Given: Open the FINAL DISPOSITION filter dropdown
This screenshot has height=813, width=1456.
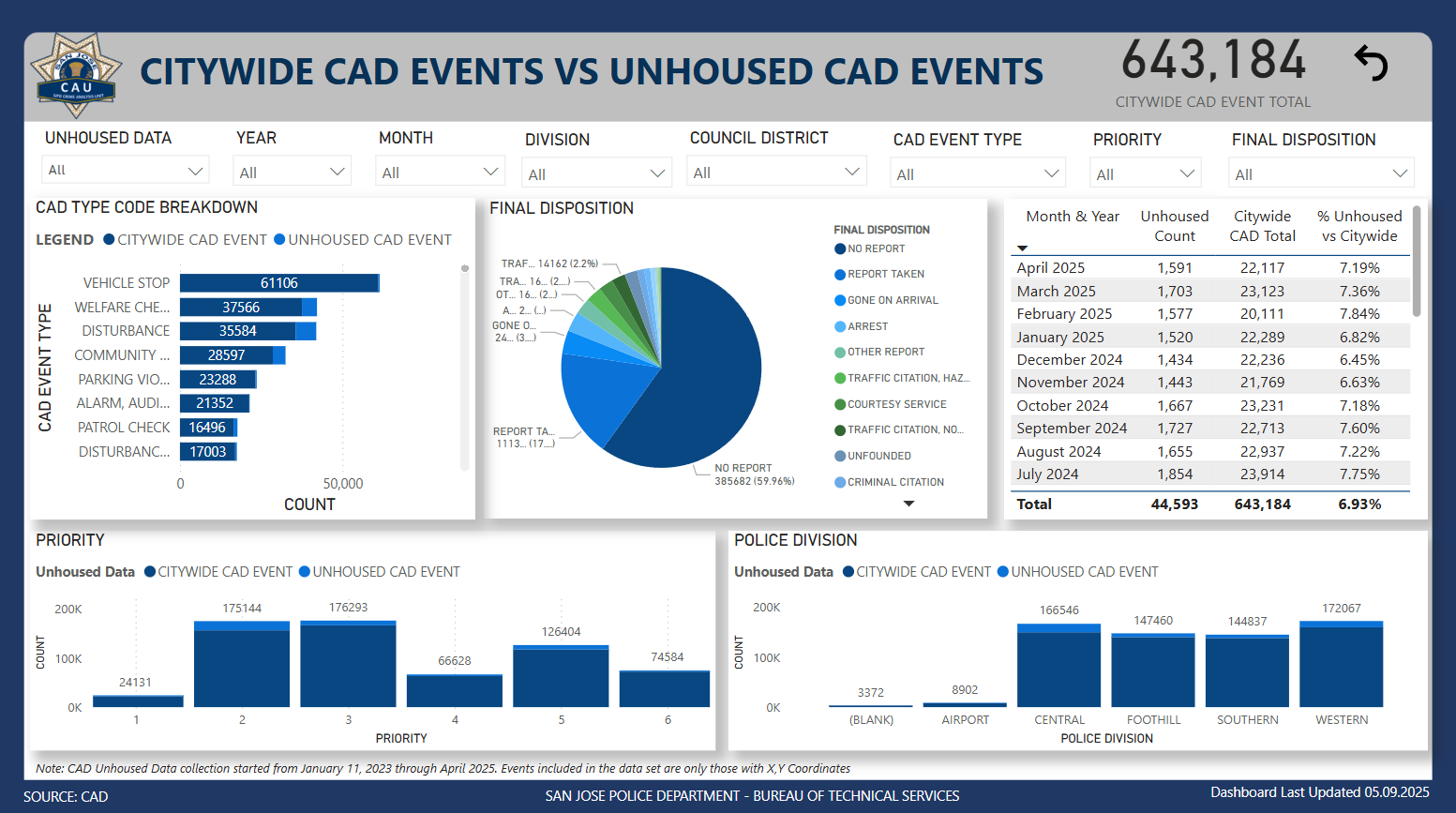Looking at the screenshot, I should pyautogui.click(x=1320, y=173).
